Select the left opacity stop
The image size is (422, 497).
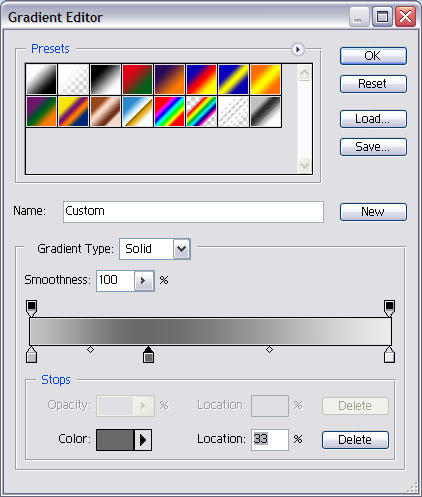pyautogui.click(x=32, y=308)
